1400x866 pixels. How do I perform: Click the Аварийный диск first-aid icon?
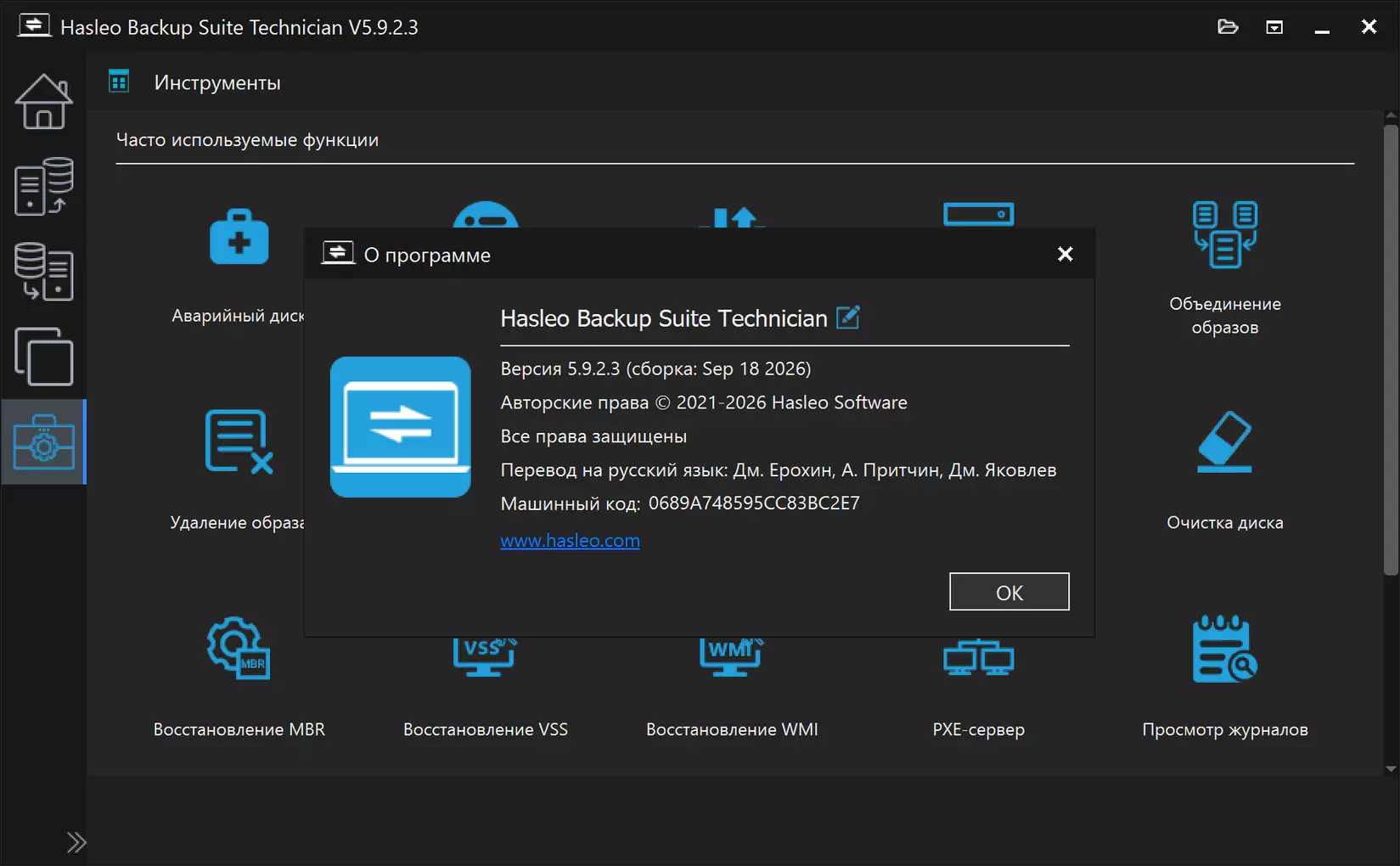(239, 237)
